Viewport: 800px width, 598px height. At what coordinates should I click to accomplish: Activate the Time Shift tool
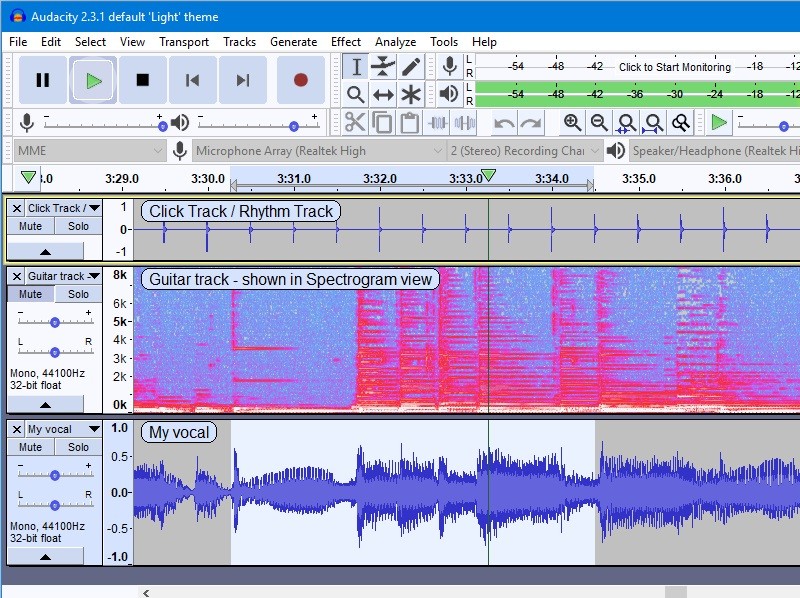(383, 94)
